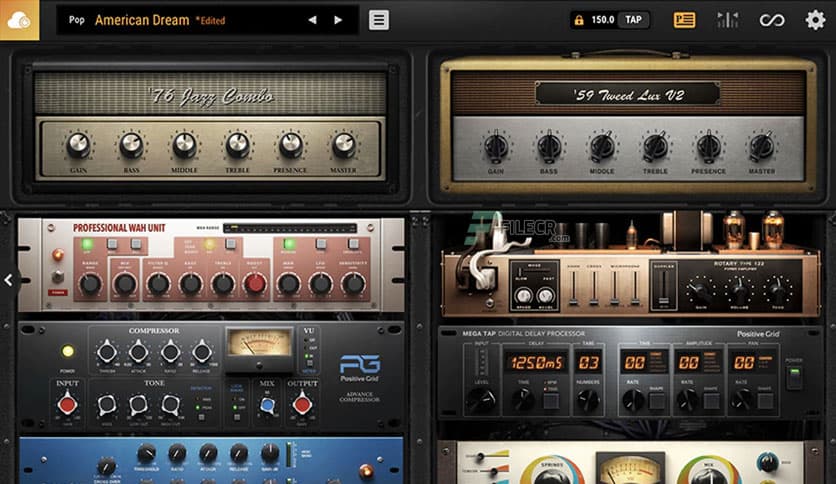The image size is (836, 484).
Task: Open the settings gear icon
Action: coord(815,20)
